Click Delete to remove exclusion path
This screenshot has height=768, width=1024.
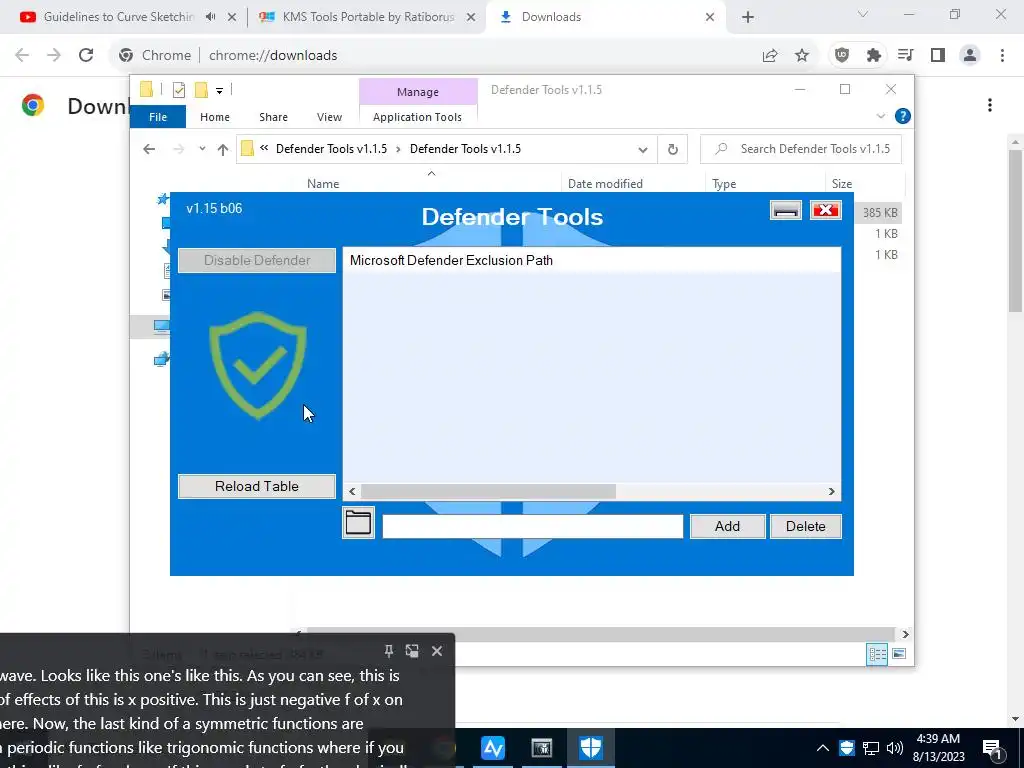pos(805,526)
